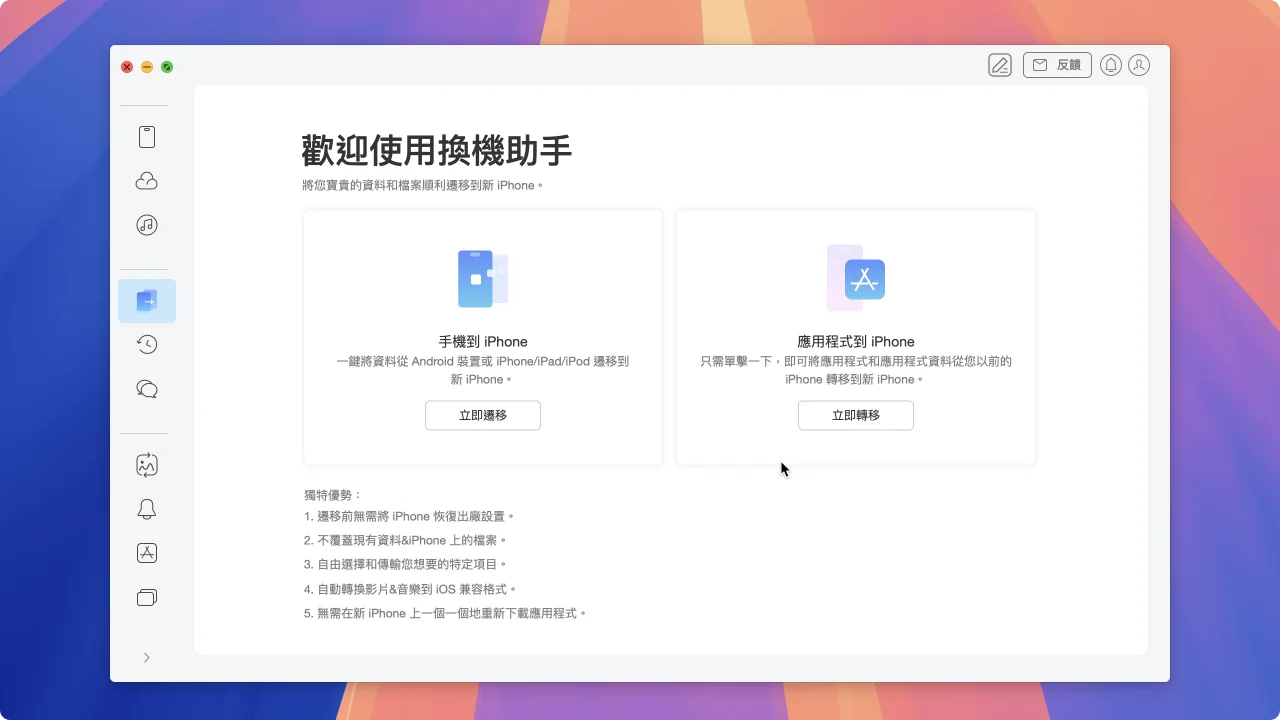Click the subtitle 將您寶貴的資料和檔案順利遷移到新 iPhone
1280x720 pixels.
pyautogui.click(x=422, y=185)
